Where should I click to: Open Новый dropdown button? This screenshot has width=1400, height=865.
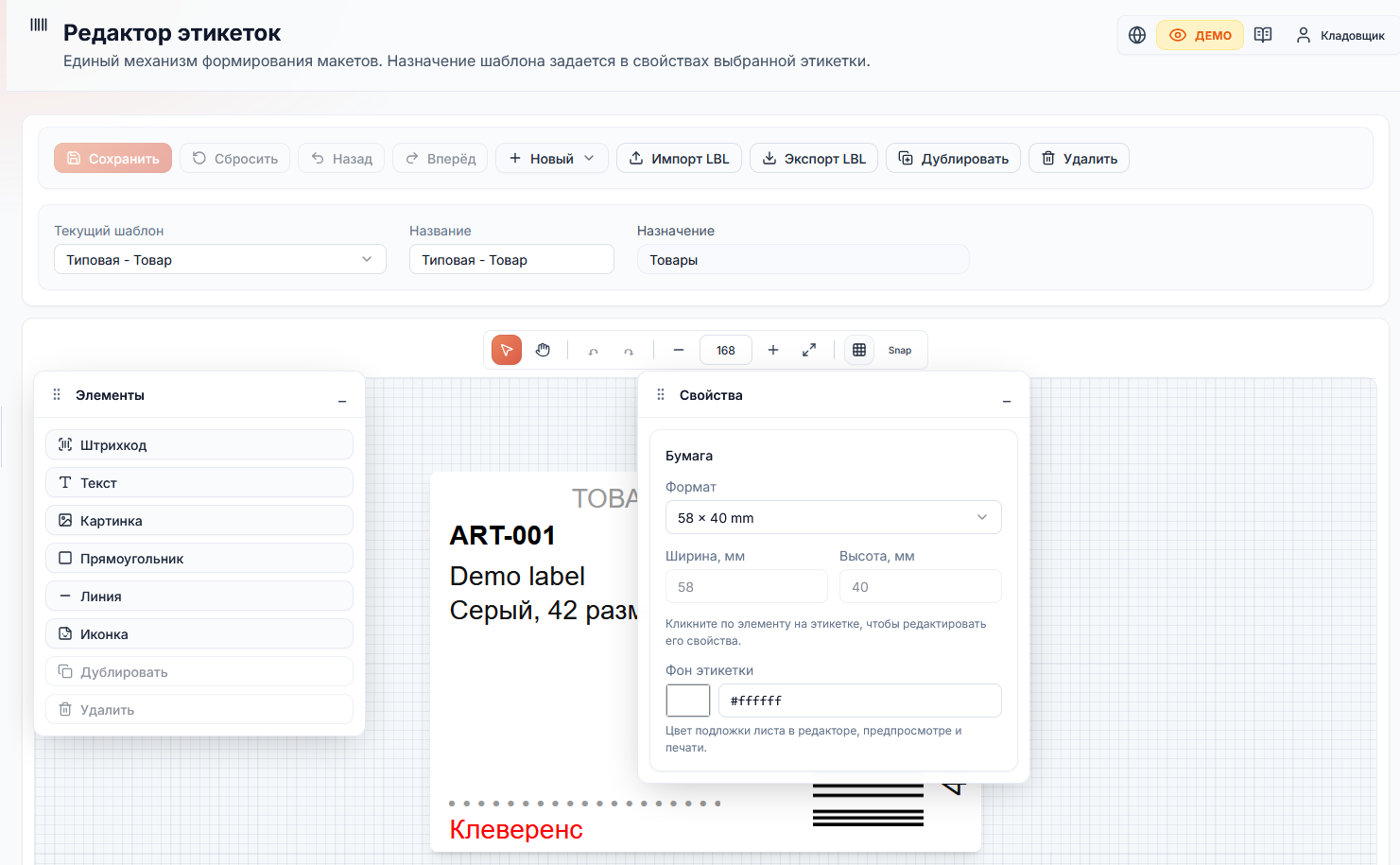(x=552, y=158)
